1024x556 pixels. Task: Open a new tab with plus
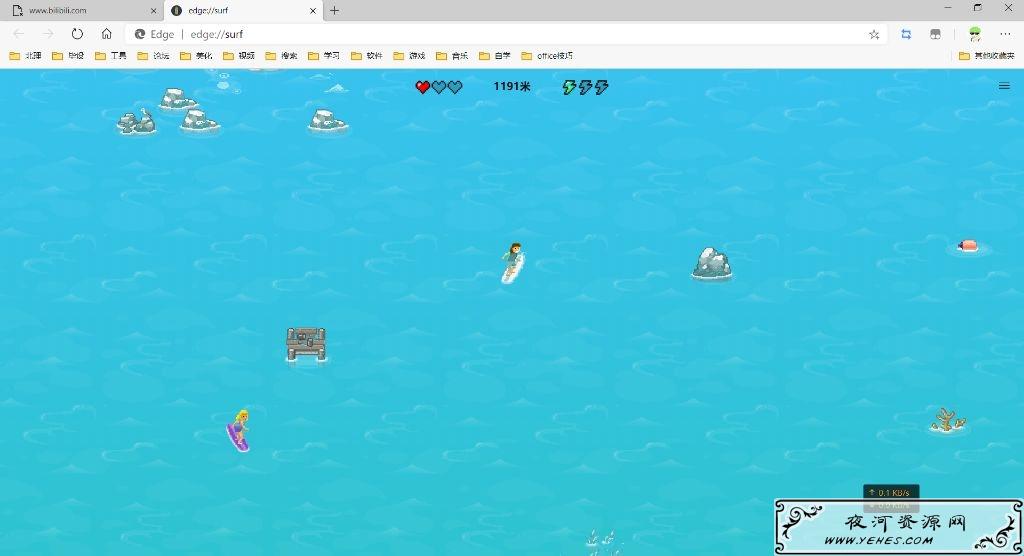(x=334, y=10)
